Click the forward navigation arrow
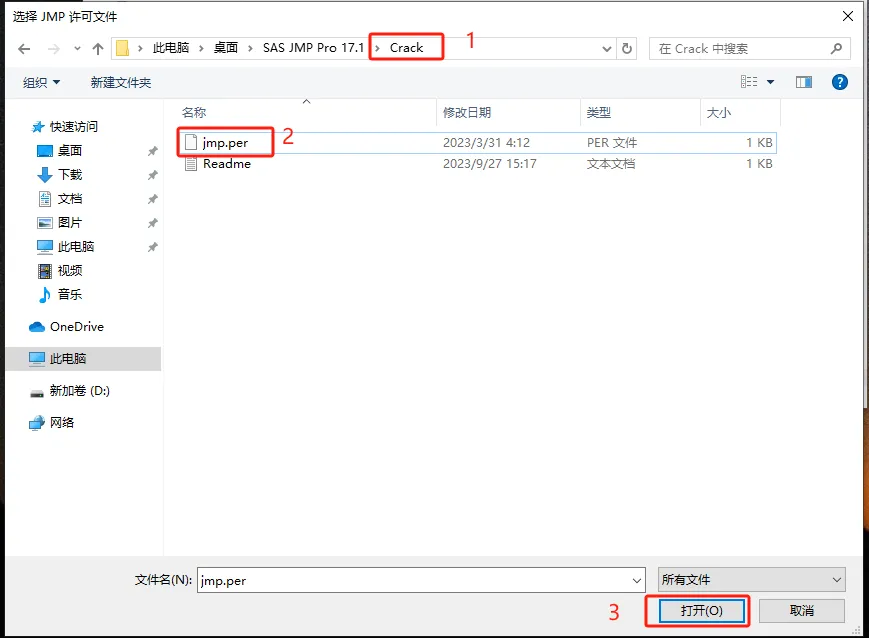 click(x=53, y=49)
